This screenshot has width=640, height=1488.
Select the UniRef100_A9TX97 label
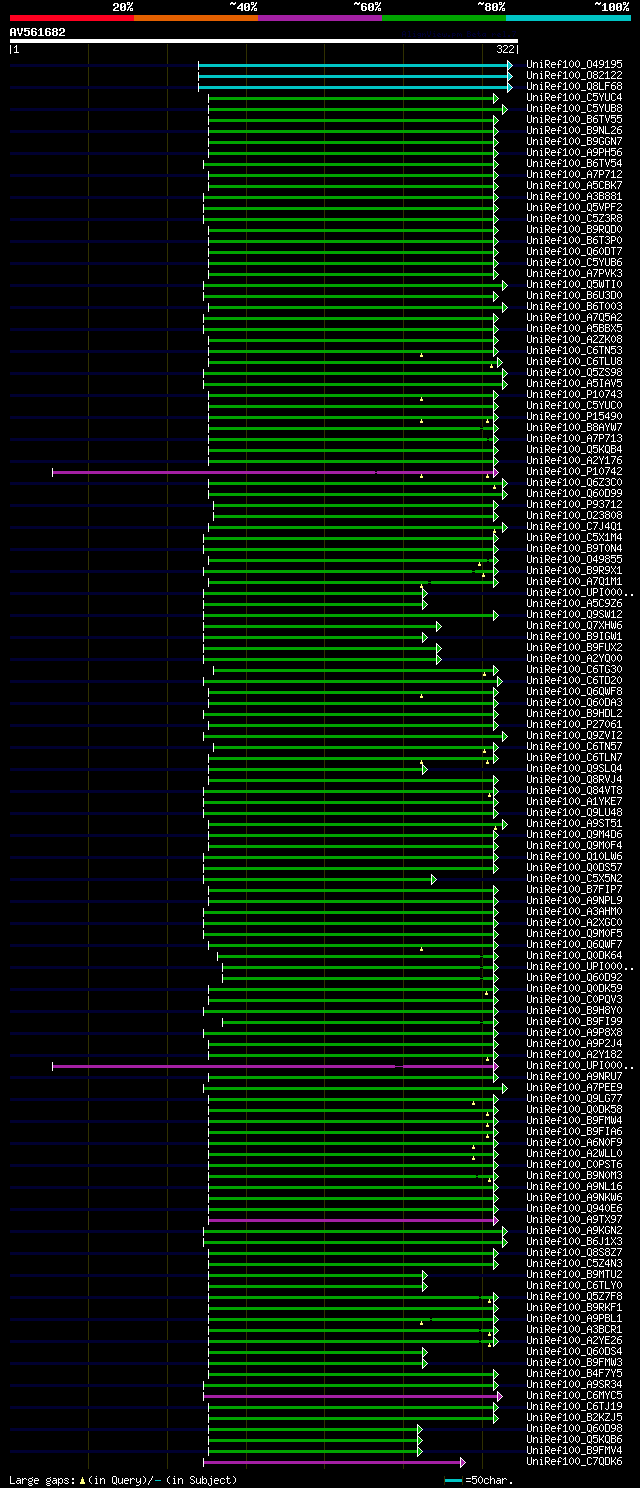click(x=575, y=1219)
